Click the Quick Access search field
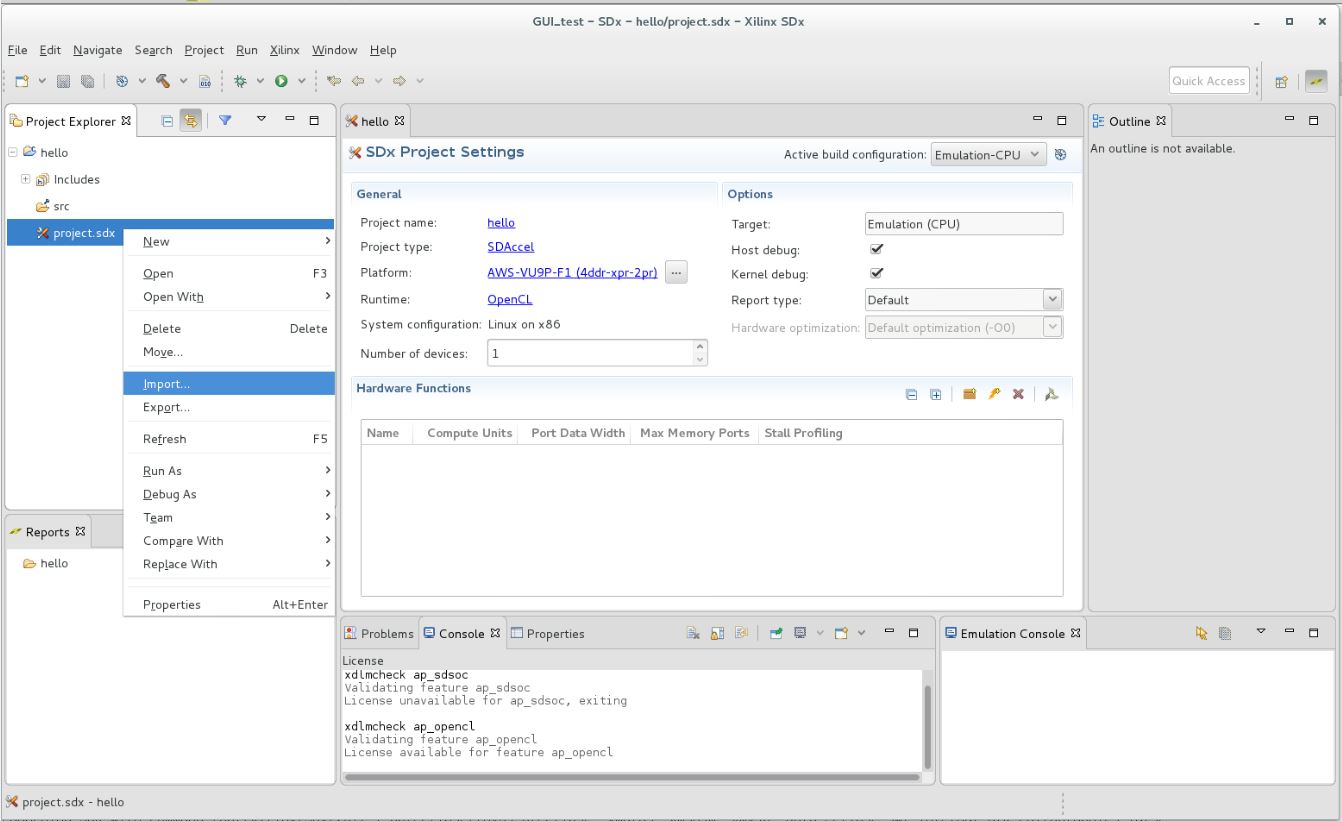 point(1210,82)
